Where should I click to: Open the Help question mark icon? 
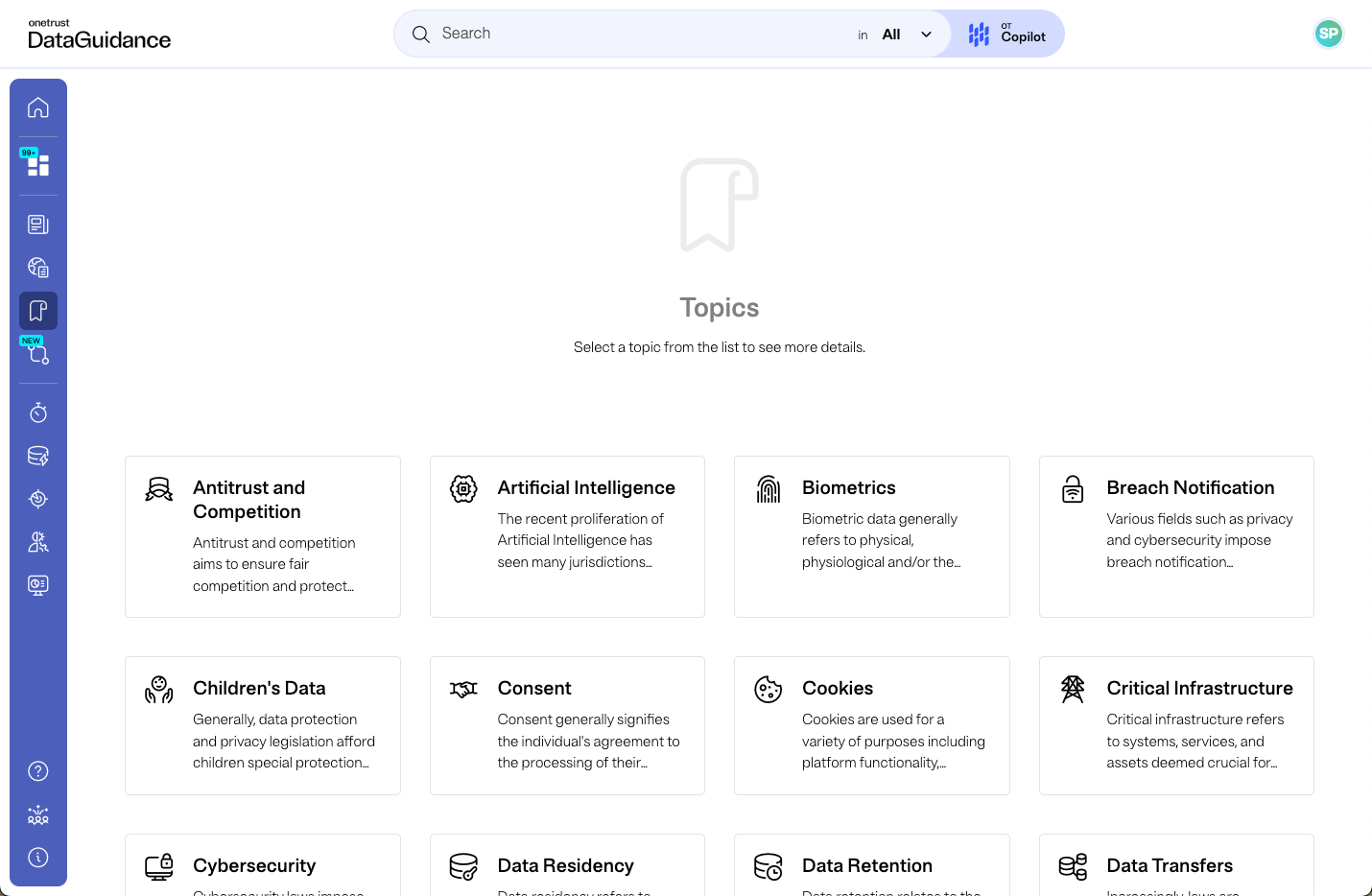tap(37, 770)
